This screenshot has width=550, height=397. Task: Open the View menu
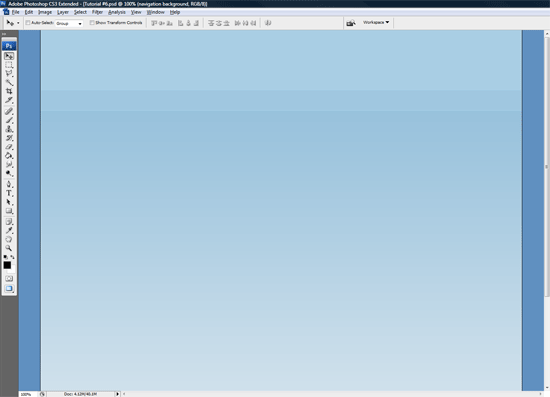tap(136, 12)
